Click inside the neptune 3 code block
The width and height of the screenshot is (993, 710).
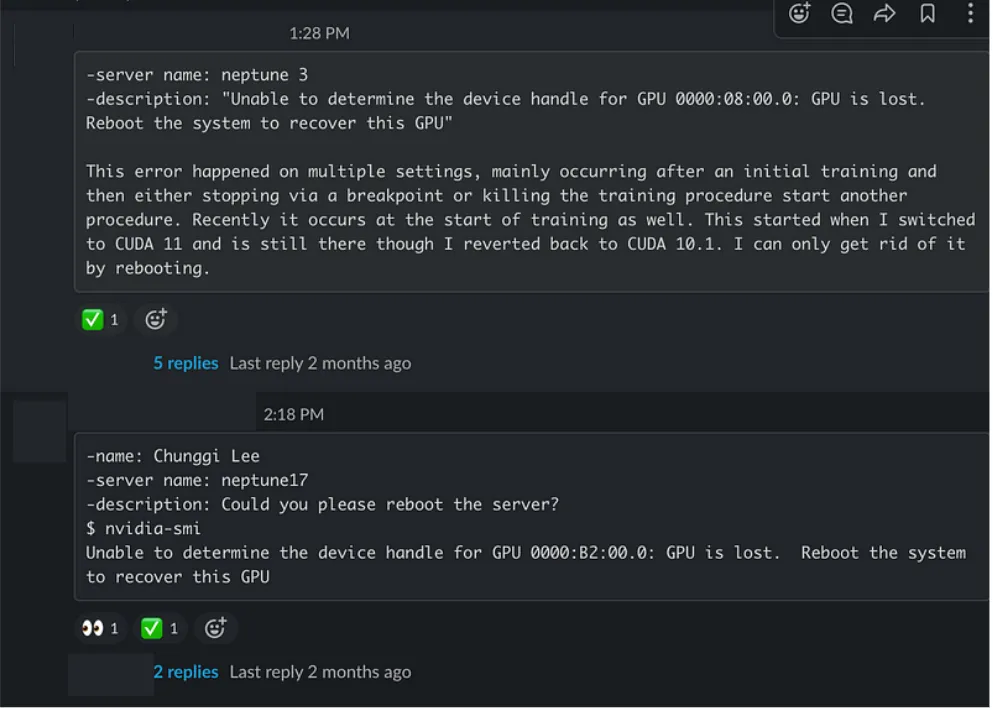(531, 172)
